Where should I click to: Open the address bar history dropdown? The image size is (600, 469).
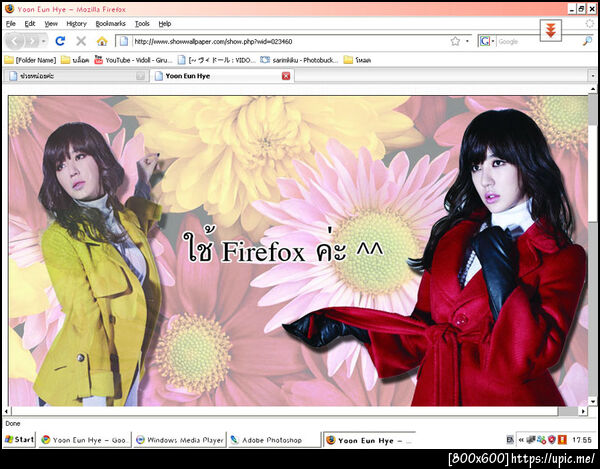(467, 41)
